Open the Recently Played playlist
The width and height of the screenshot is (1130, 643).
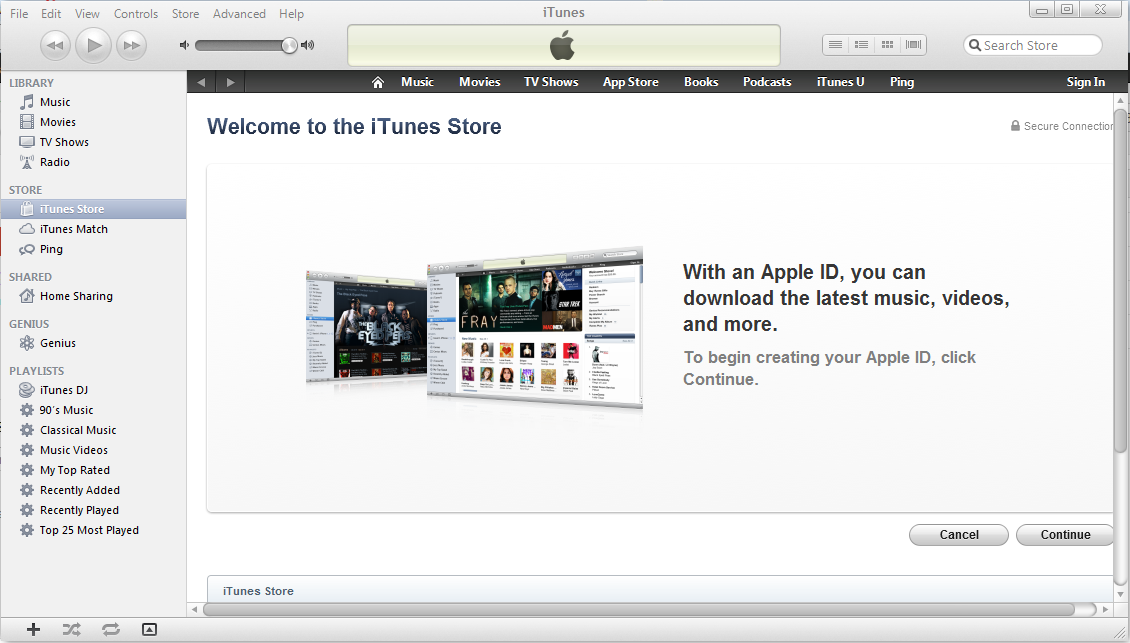(93, 510)
